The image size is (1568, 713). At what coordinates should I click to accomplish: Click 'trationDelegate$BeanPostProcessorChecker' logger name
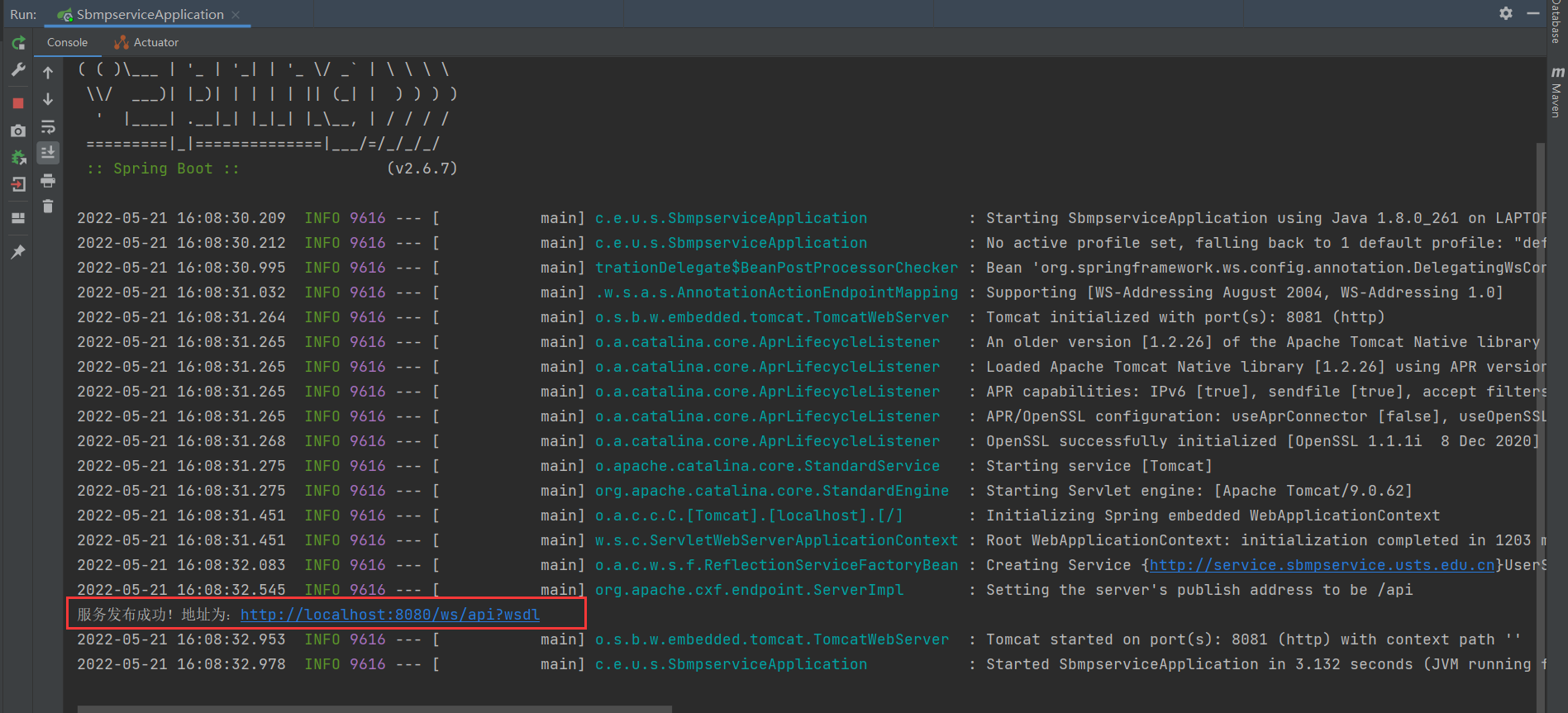coord(777,268)
